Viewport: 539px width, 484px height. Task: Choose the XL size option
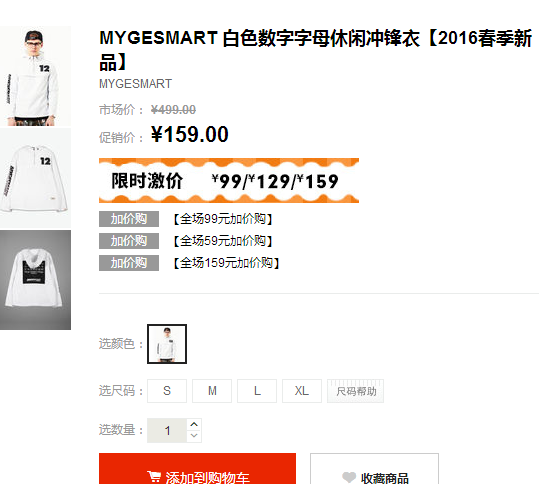point(302,391)
